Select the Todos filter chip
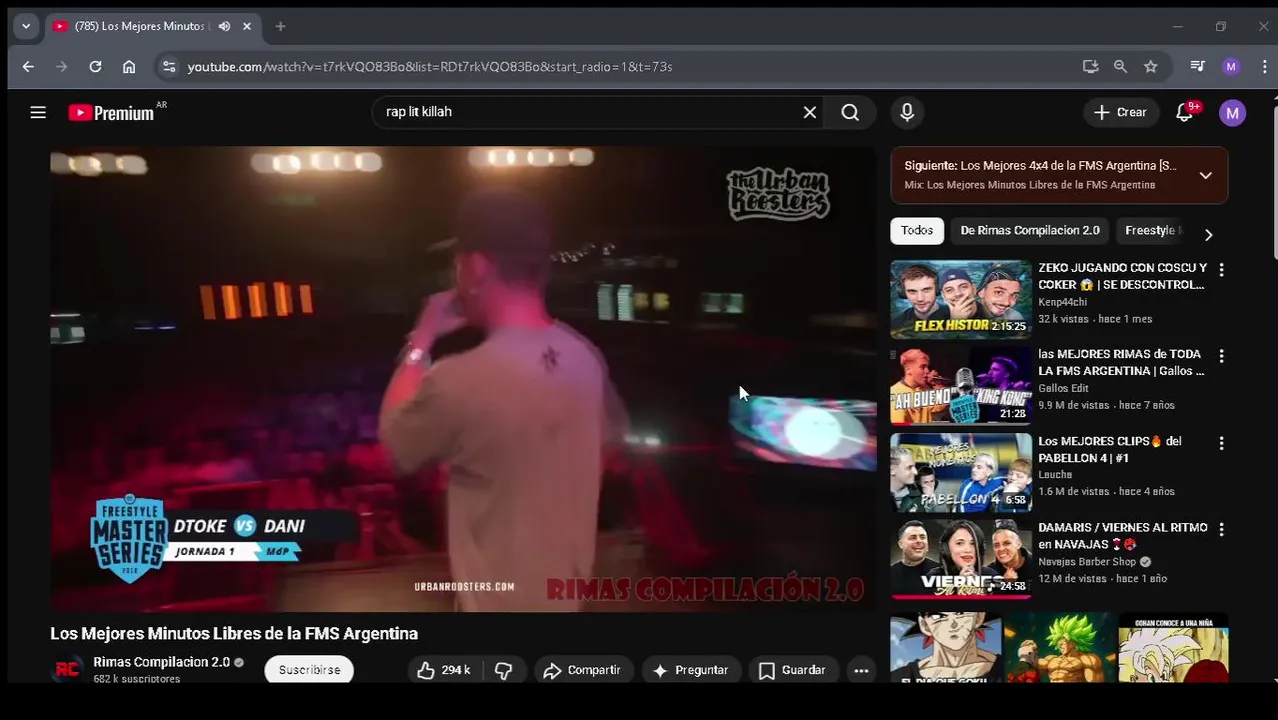Viewport: 1278px width, 720px height. coord(917,230)
